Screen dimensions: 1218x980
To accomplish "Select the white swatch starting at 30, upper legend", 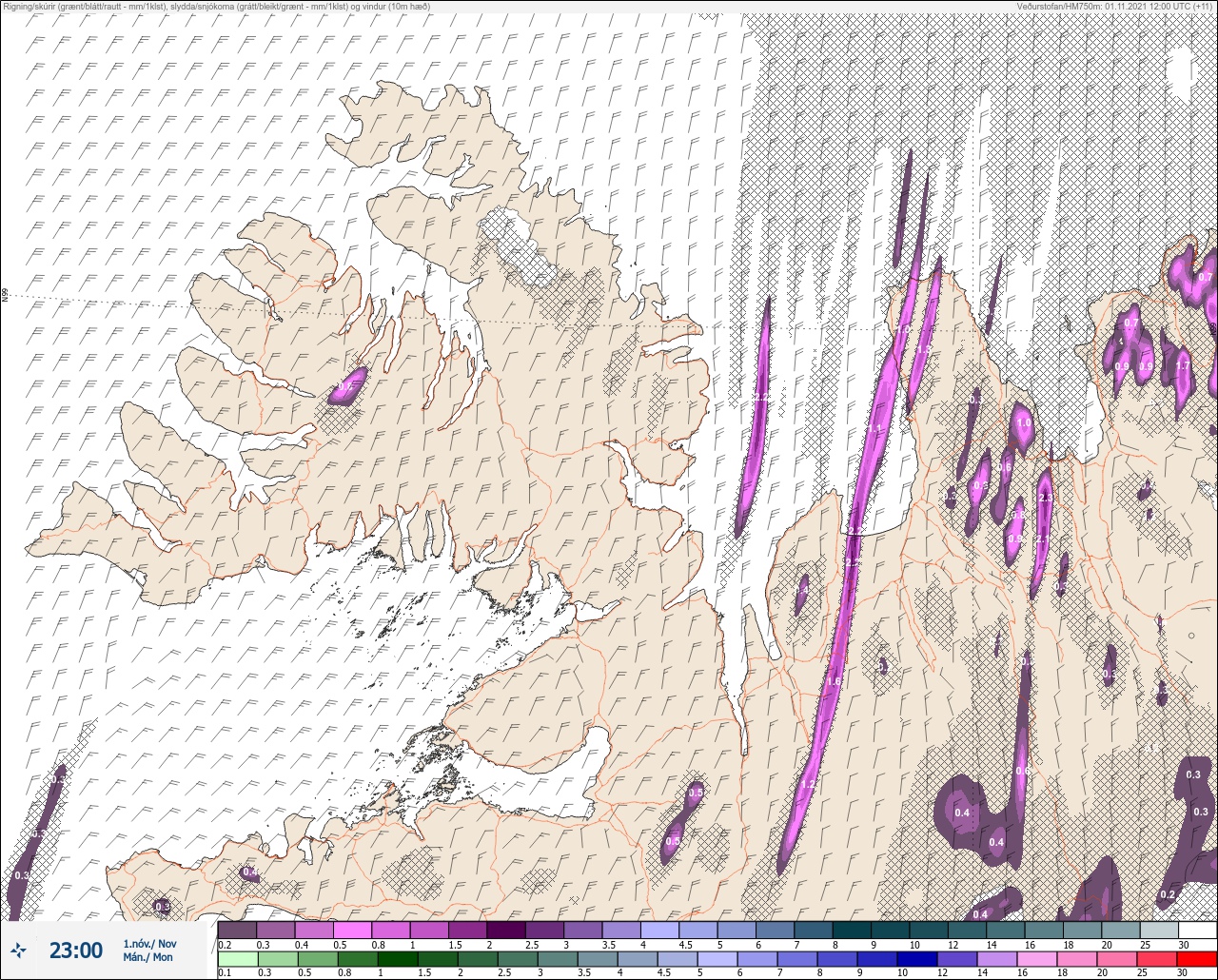I will pyautogui.click(x=1197, y=930).
